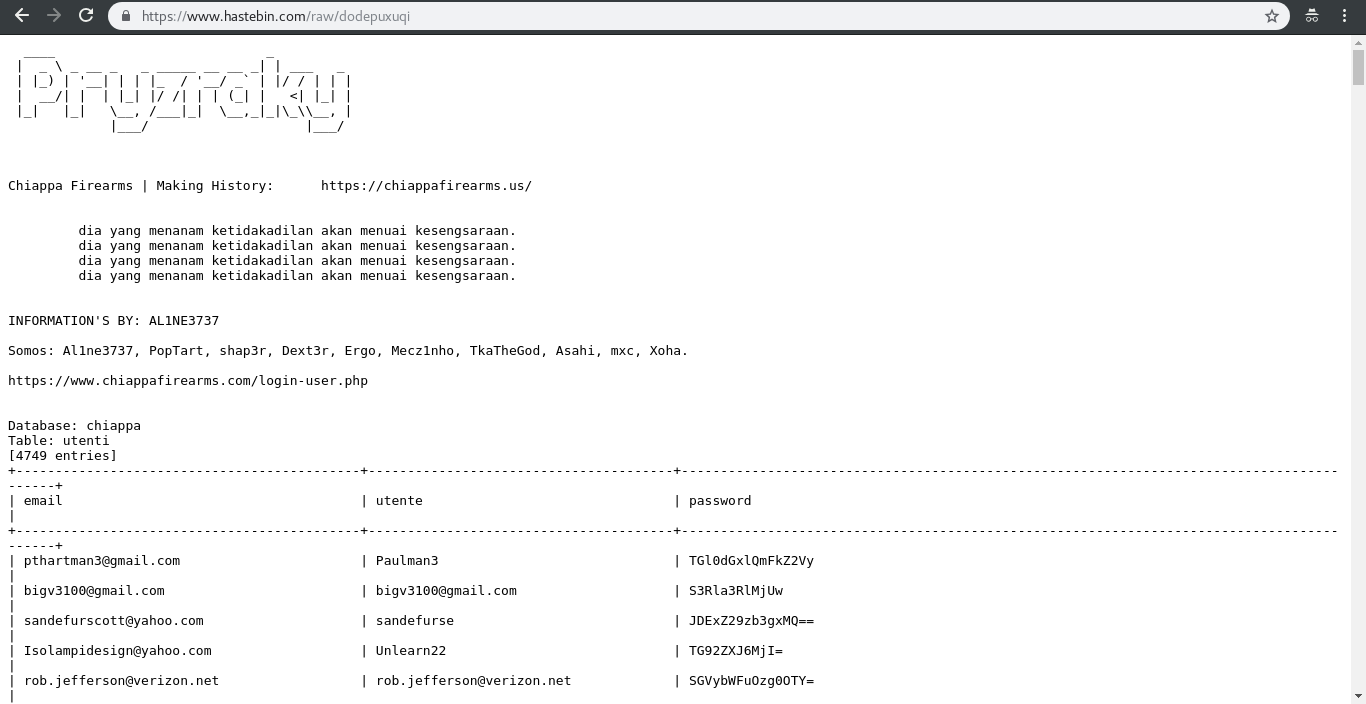Click the 'email' column header
1366x704 pixels.
tap(43, 501)
